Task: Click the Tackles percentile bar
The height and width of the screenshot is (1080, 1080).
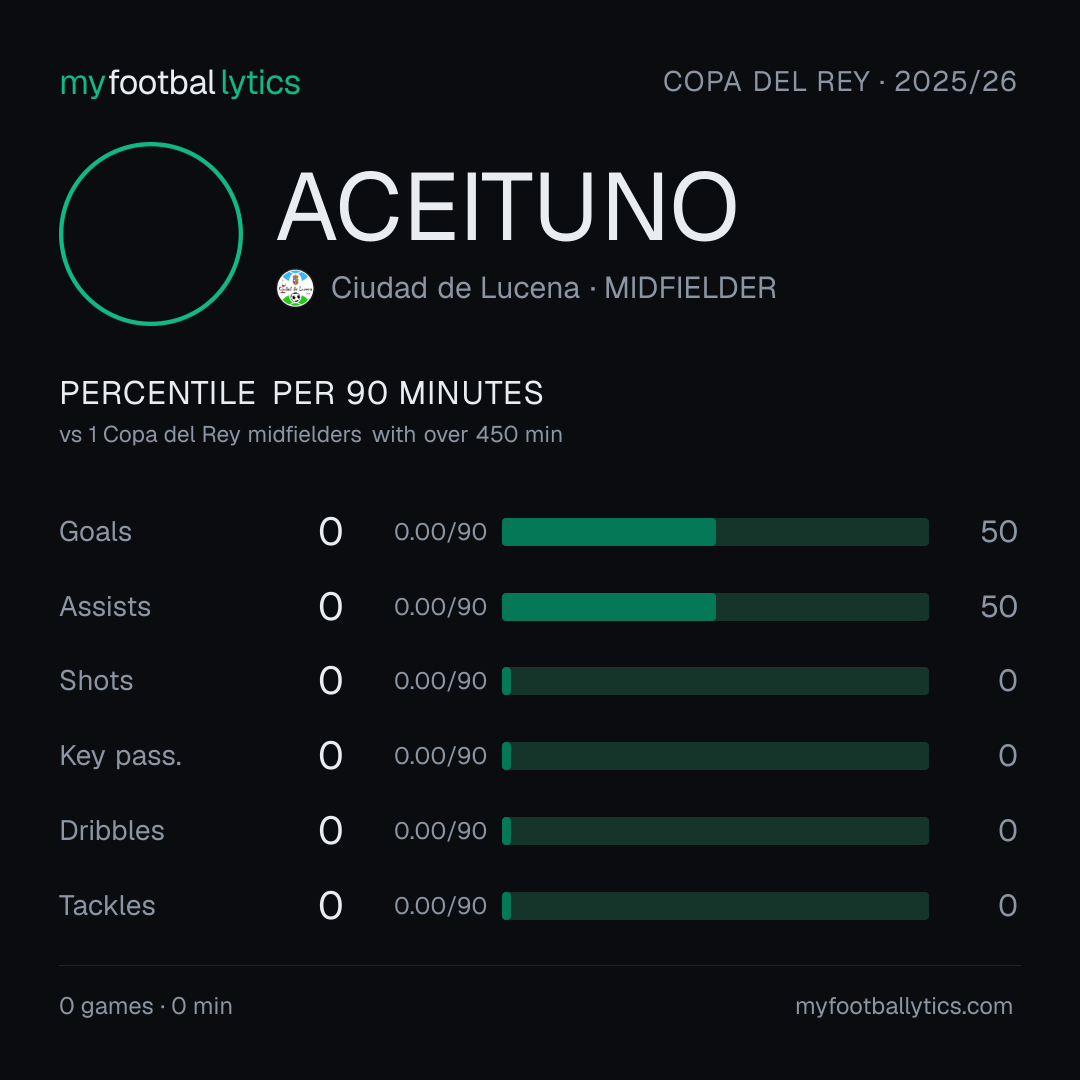Action: point(715,906)
